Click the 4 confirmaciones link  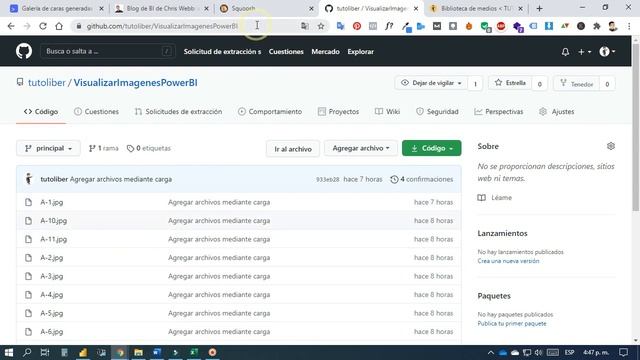tap(422, 179)
